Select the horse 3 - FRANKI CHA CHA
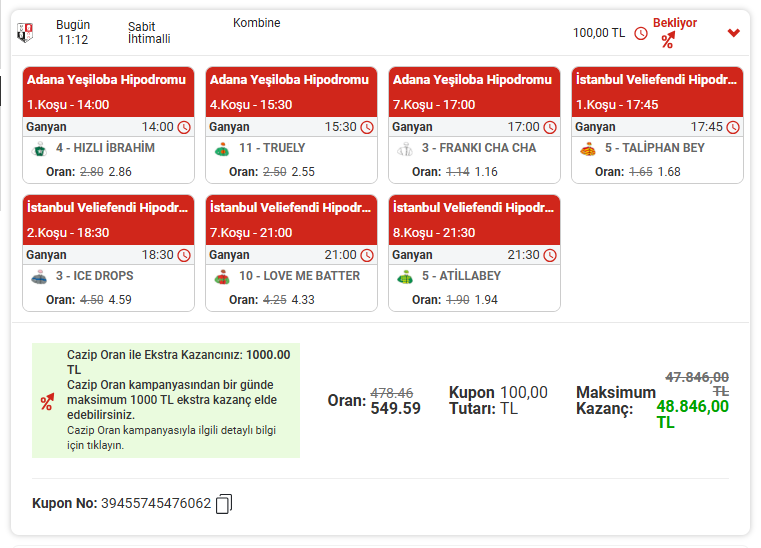Screen dimensions: 761x548 [479, 148]
